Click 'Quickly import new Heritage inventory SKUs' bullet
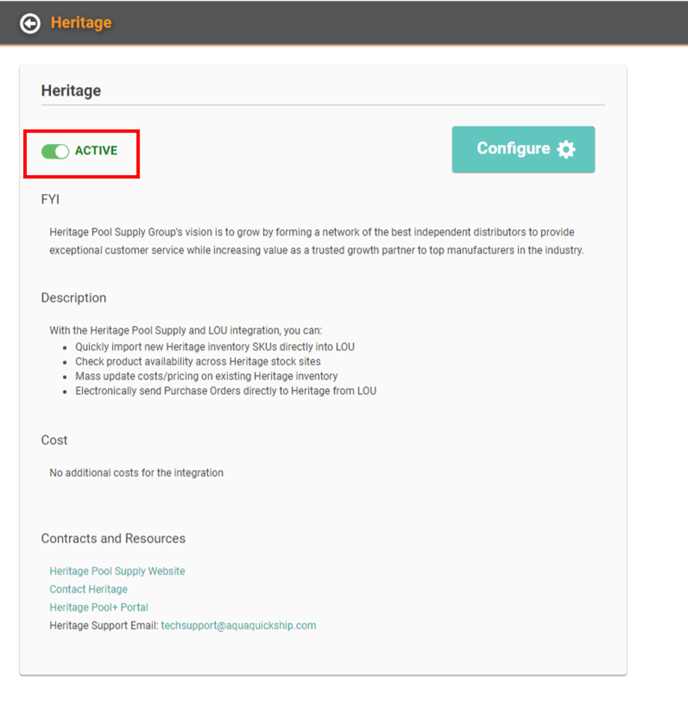The width and height of the screenshot is (688, 704). click(x=215, y=347)
